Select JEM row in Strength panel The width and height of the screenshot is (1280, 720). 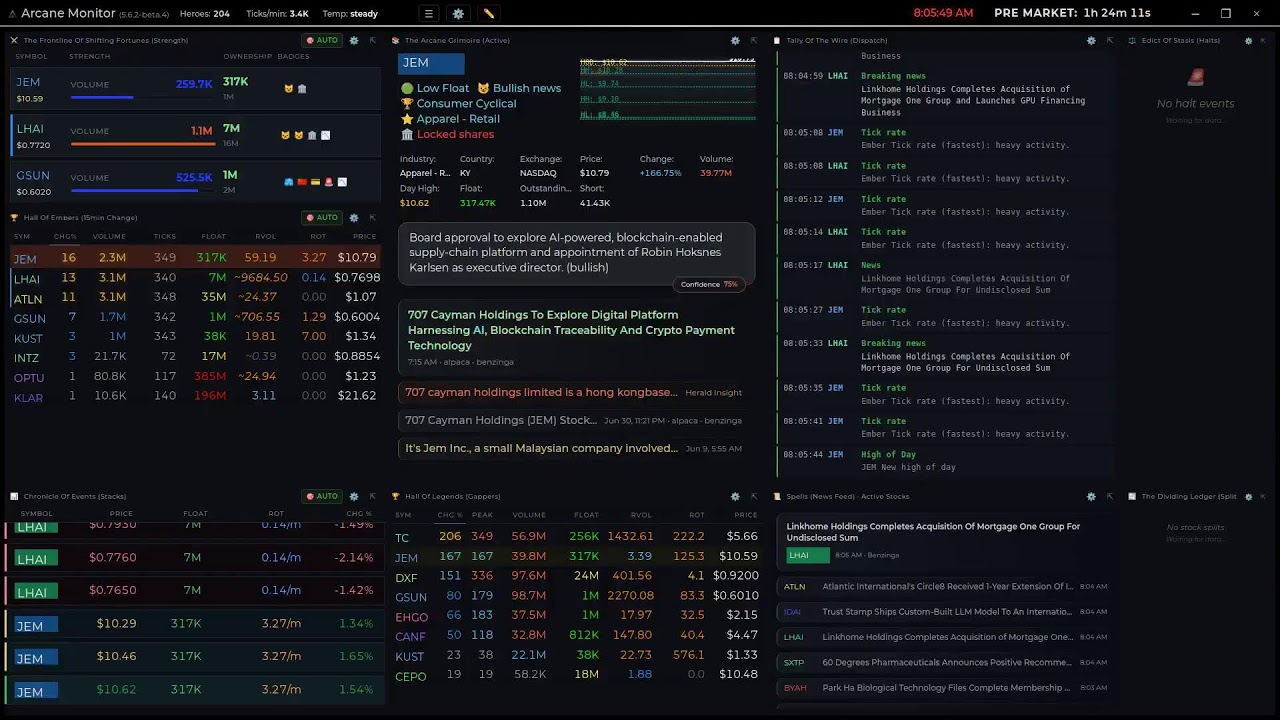tap(195, 90)
